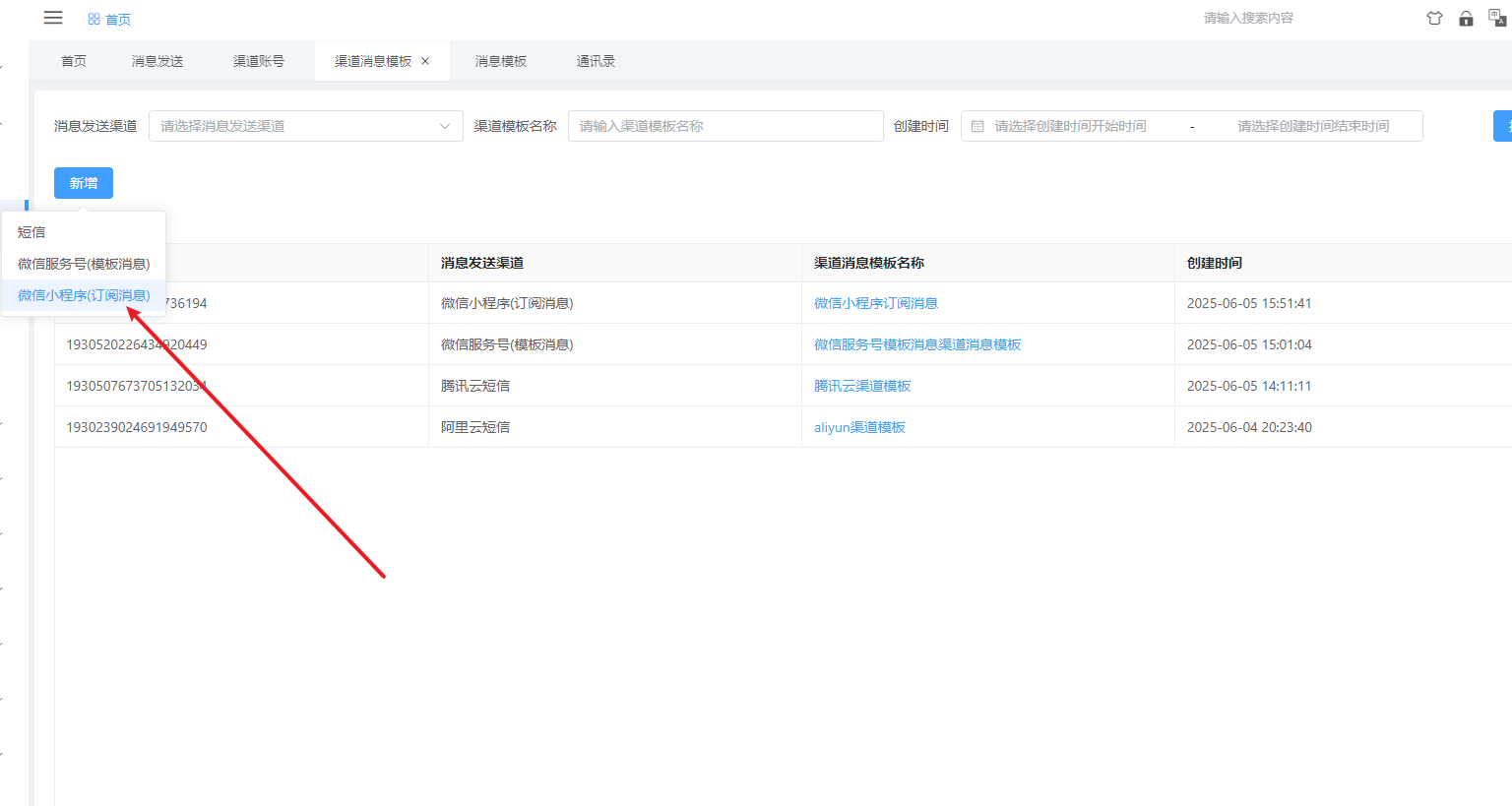The image size is (1512, 806).
Task: Click the theme shirt icon
Action: click(x=1434, y=19)
